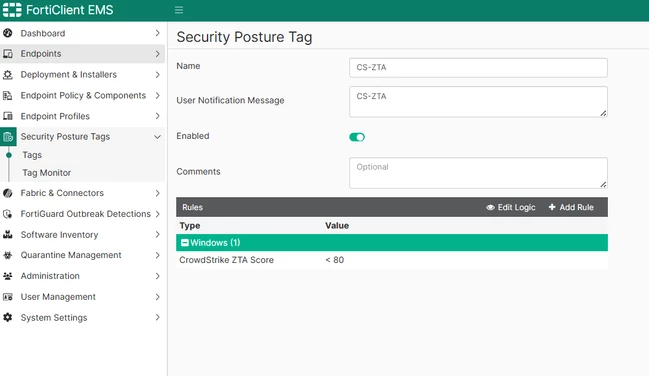This screenshot has height=376, width=649.
Task: Click the Edit Logic button
Action: [511, 207]
